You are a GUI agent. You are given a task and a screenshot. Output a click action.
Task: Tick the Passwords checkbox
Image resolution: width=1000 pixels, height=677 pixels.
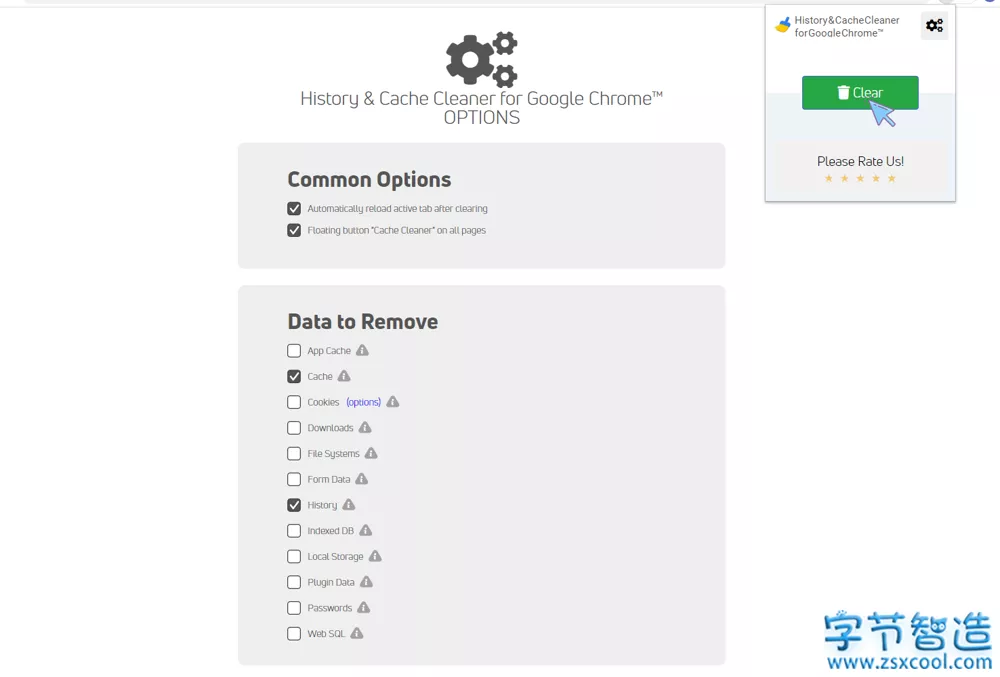click(294, 608)
